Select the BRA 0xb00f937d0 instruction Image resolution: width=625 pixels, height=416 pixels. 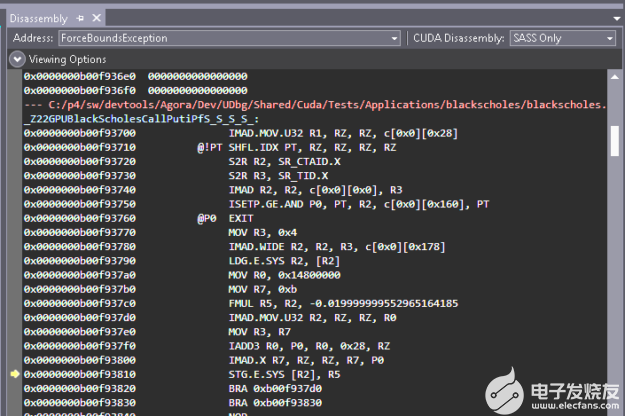click(x=275, y=389)
